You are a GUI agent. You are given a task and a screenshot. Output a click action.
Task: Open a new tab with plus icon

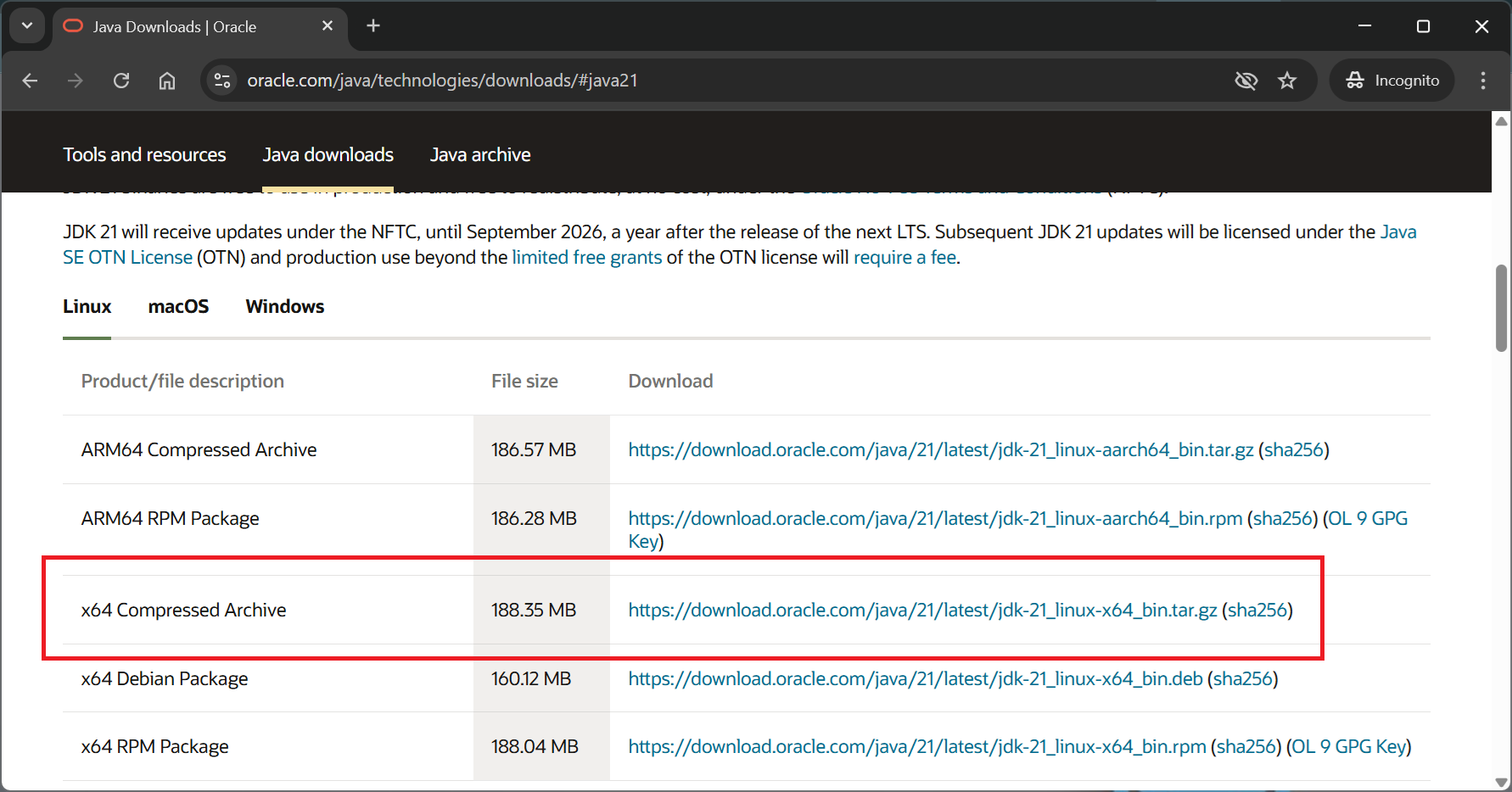tap(373, 26)
